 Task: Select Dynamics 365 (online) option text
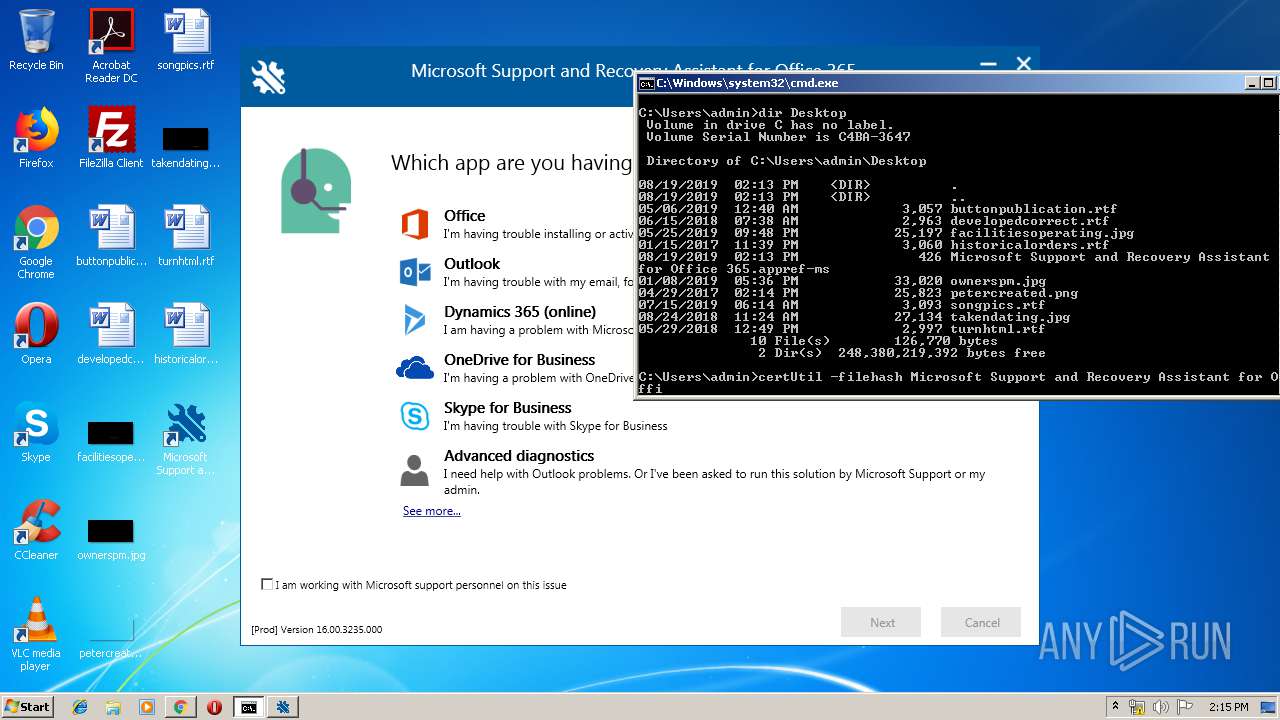point(520,311)
